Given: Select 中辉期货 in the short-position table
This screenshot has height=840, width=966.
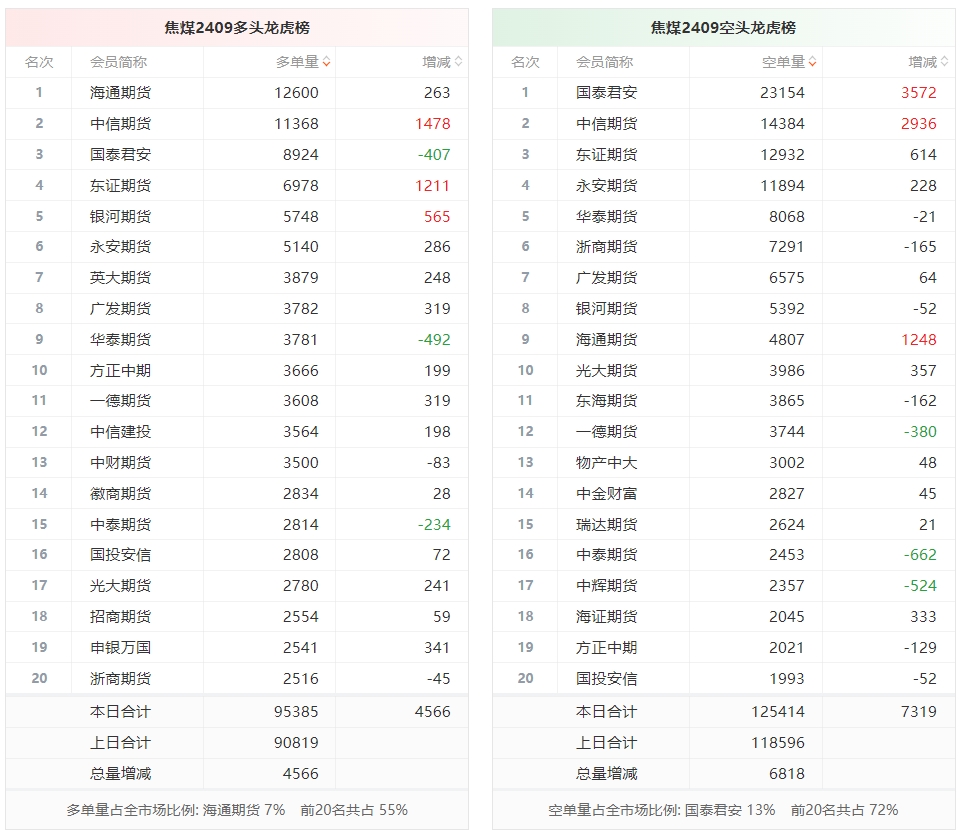Looking at the screenshot, I should (606, 586).
